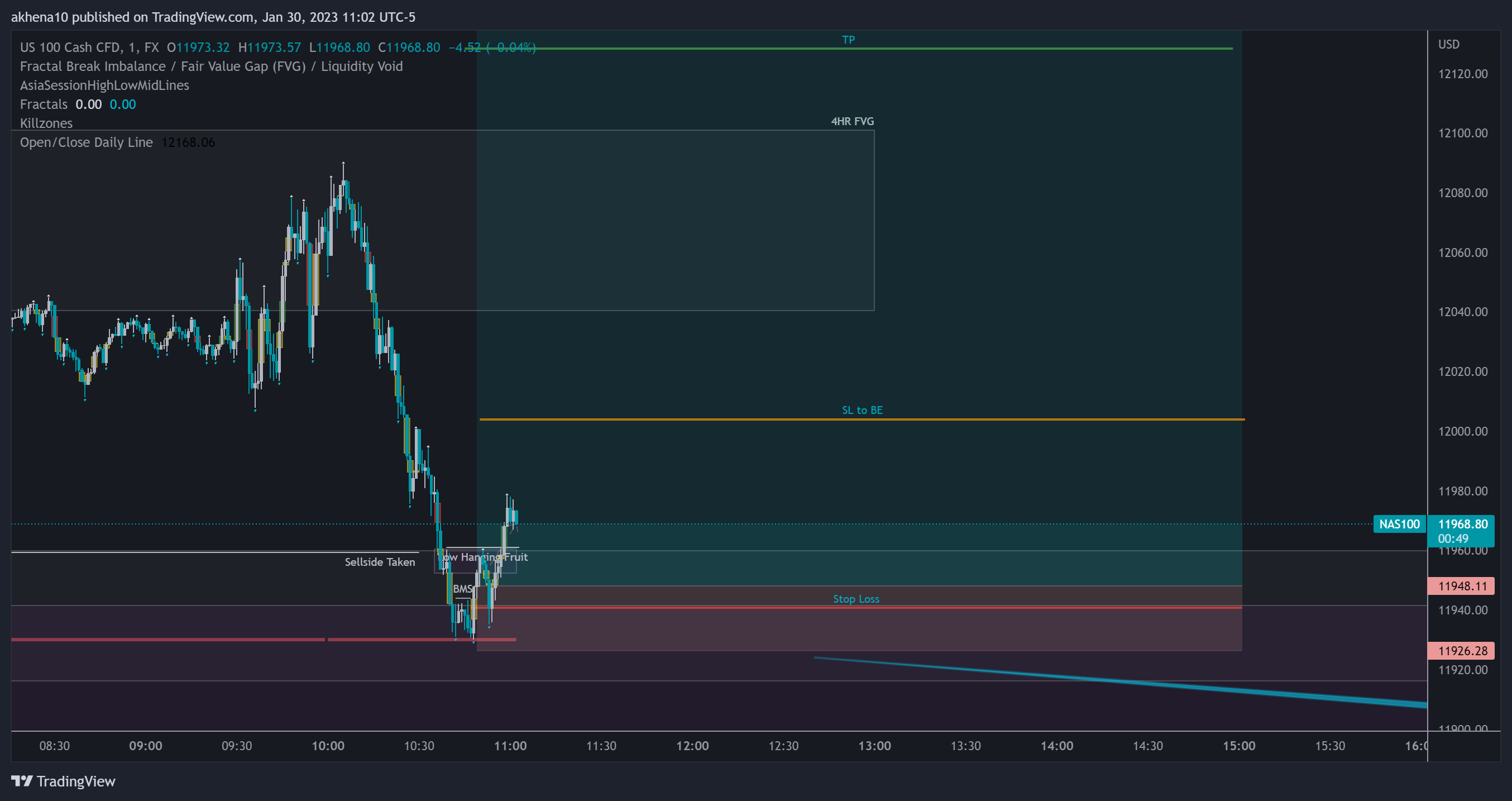This screenshot has height=801, width=1512.
Task: Click the SL to BE label
Action: (x=862, y=410)
